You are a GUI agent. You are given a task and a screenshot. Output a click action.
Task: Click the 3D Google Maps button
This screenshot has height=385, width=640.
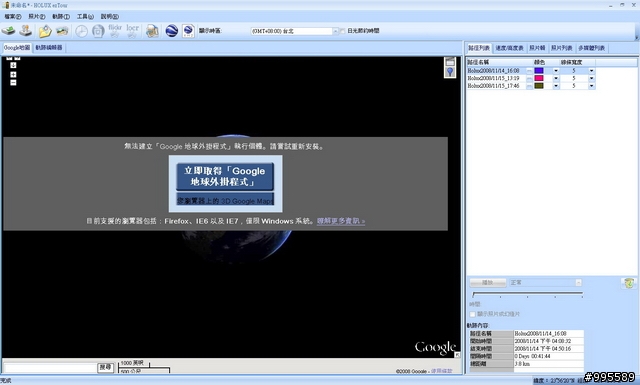tap(225, 200)
